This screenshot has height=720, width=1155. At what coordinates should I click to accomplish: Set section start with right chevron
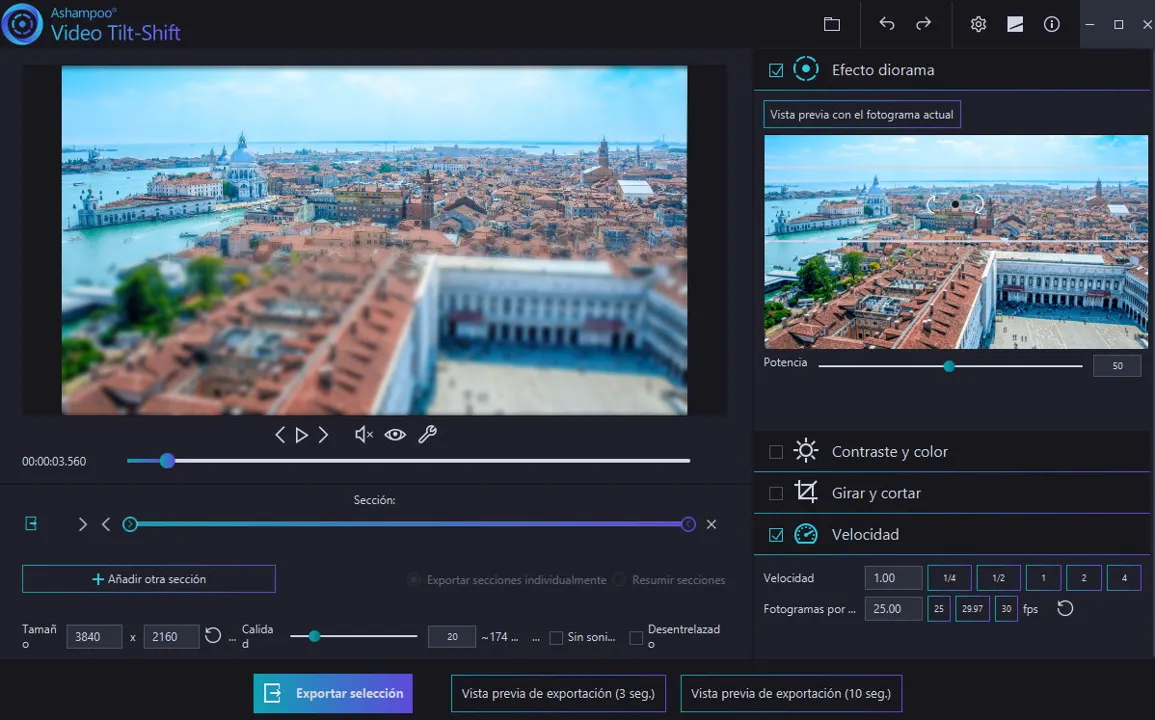coord(82,525)
